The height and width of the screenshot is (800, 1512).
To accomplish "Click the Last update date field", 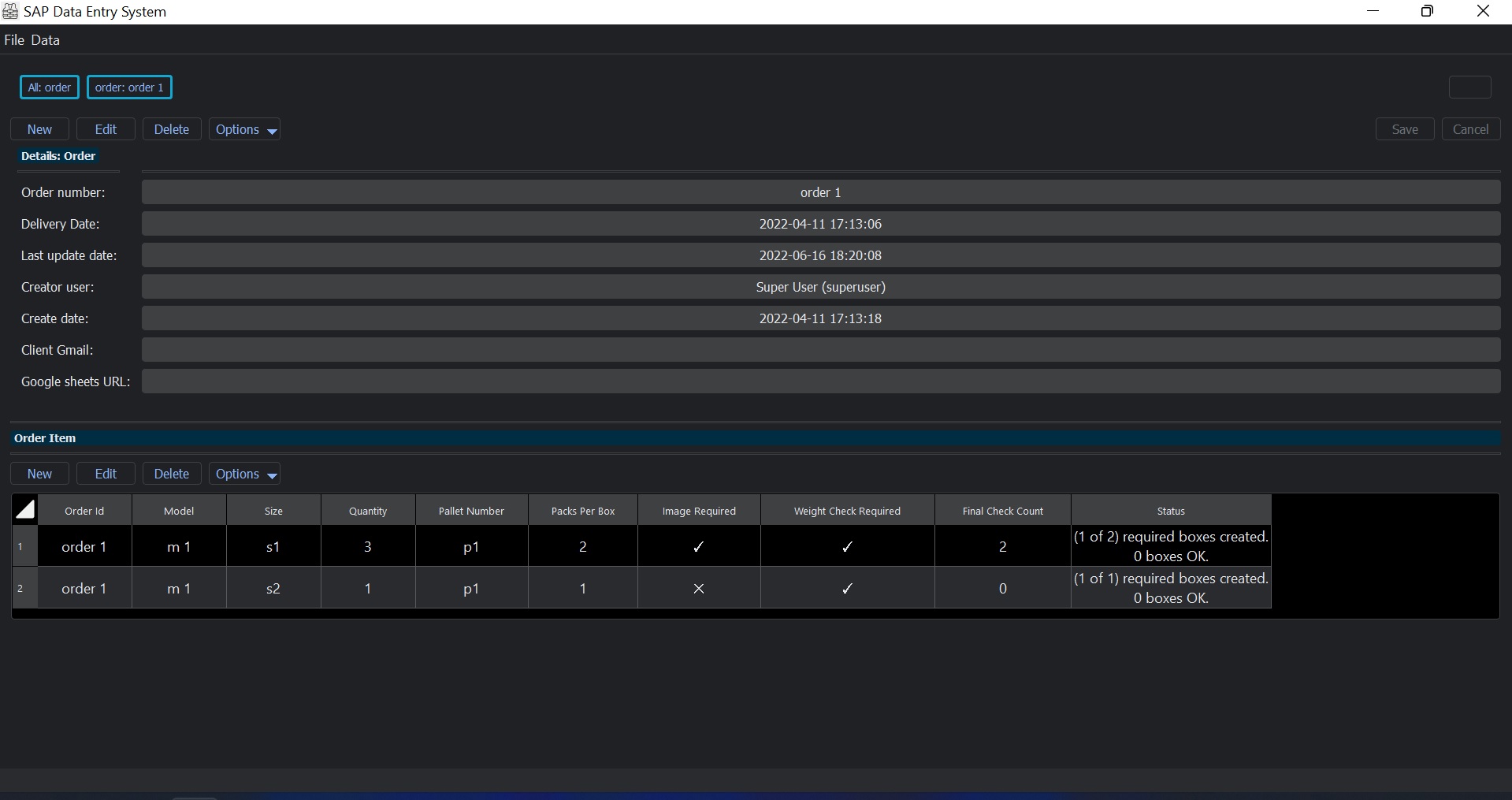I will tap(821, 255).
